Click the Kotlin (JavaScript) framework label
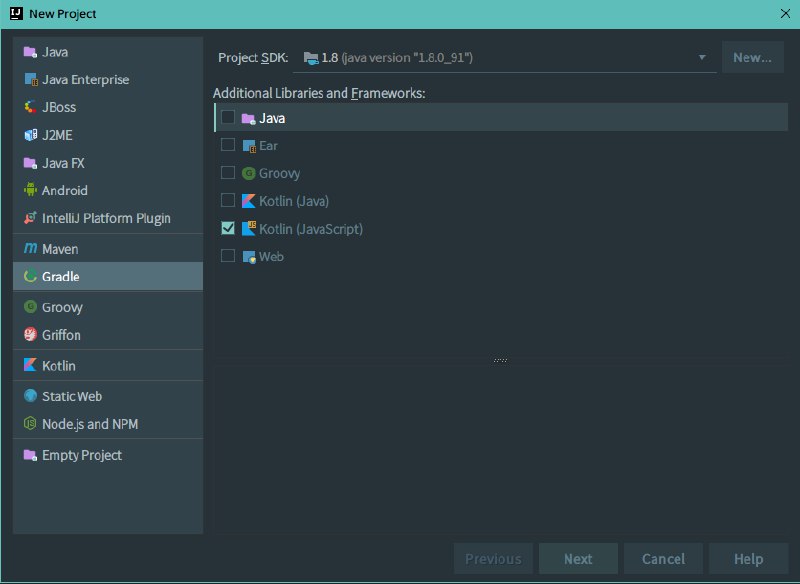The height and width of the screenshot is (584, 800). pos(311,229)
